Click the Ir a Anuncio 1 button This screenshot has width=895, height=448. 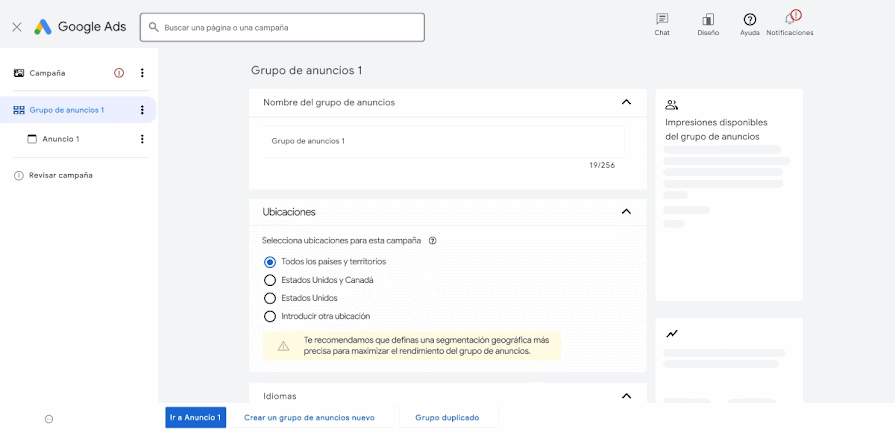click(195, 417)
